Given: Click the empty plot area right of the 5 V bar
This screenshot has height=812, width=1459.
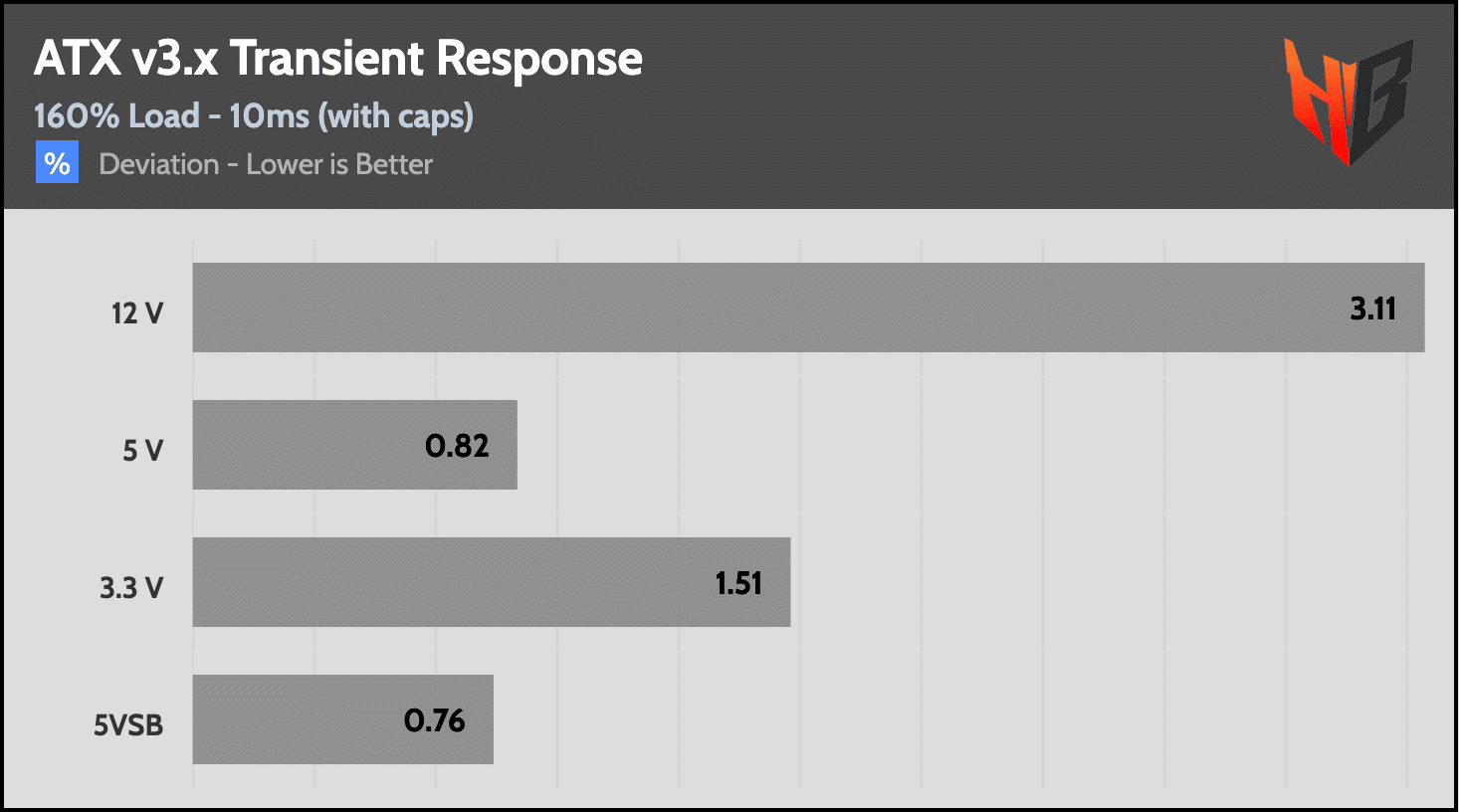Looking at the screenshot, I should [x=945, y=445].
